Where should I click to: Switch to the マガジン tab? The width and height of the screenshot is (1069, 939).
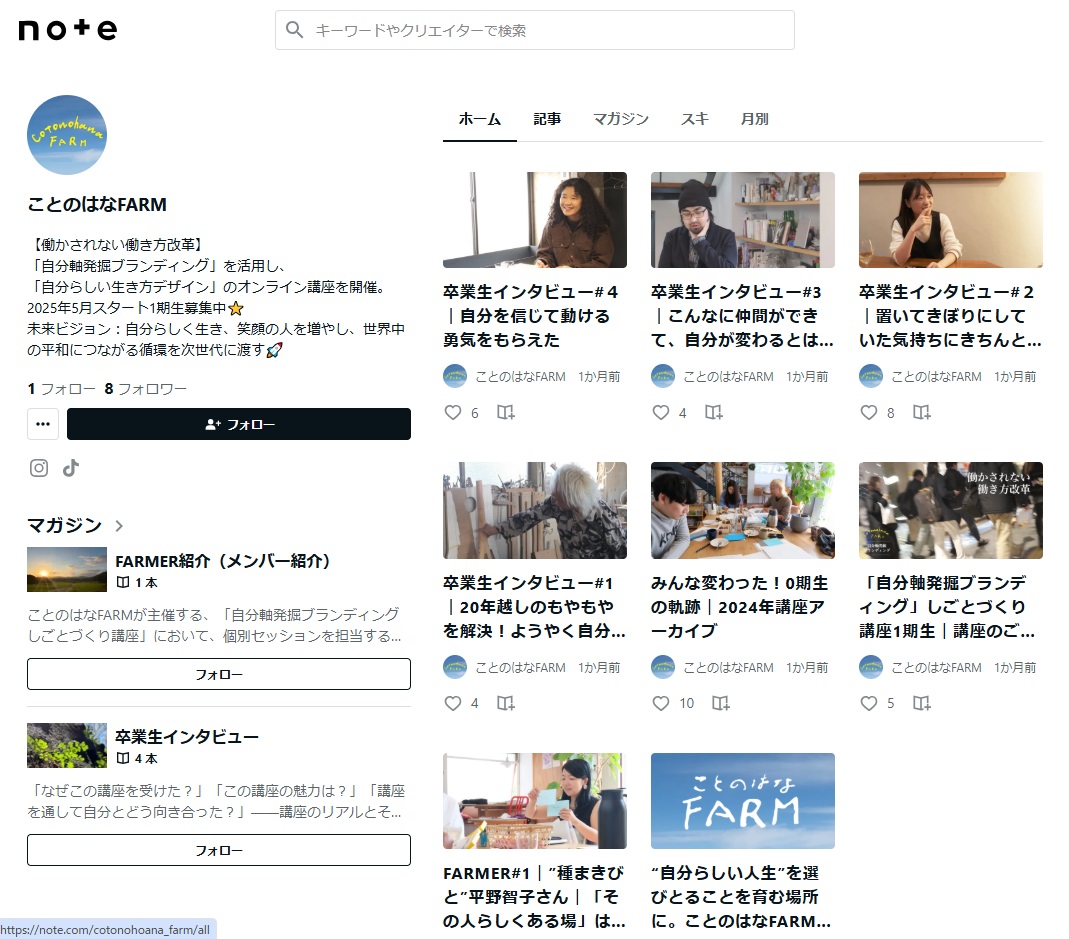click(621, 119)
